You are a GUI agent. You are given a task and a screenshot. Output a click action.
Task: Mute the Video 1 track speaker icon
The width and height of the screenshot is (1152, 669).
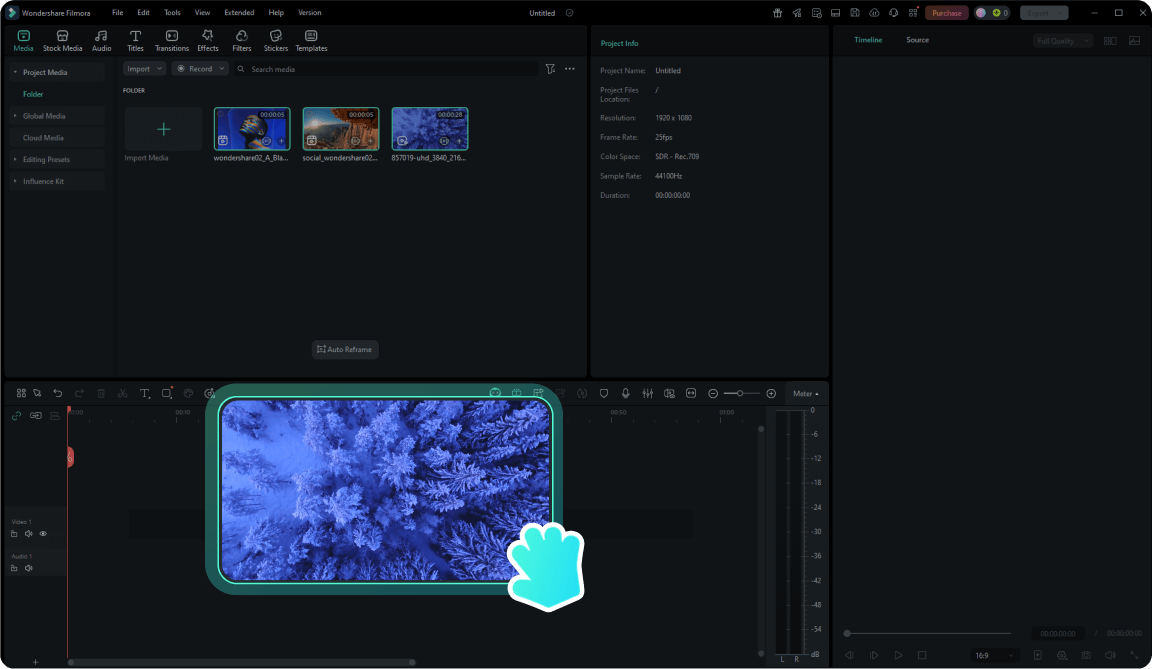tap(28, 533)
